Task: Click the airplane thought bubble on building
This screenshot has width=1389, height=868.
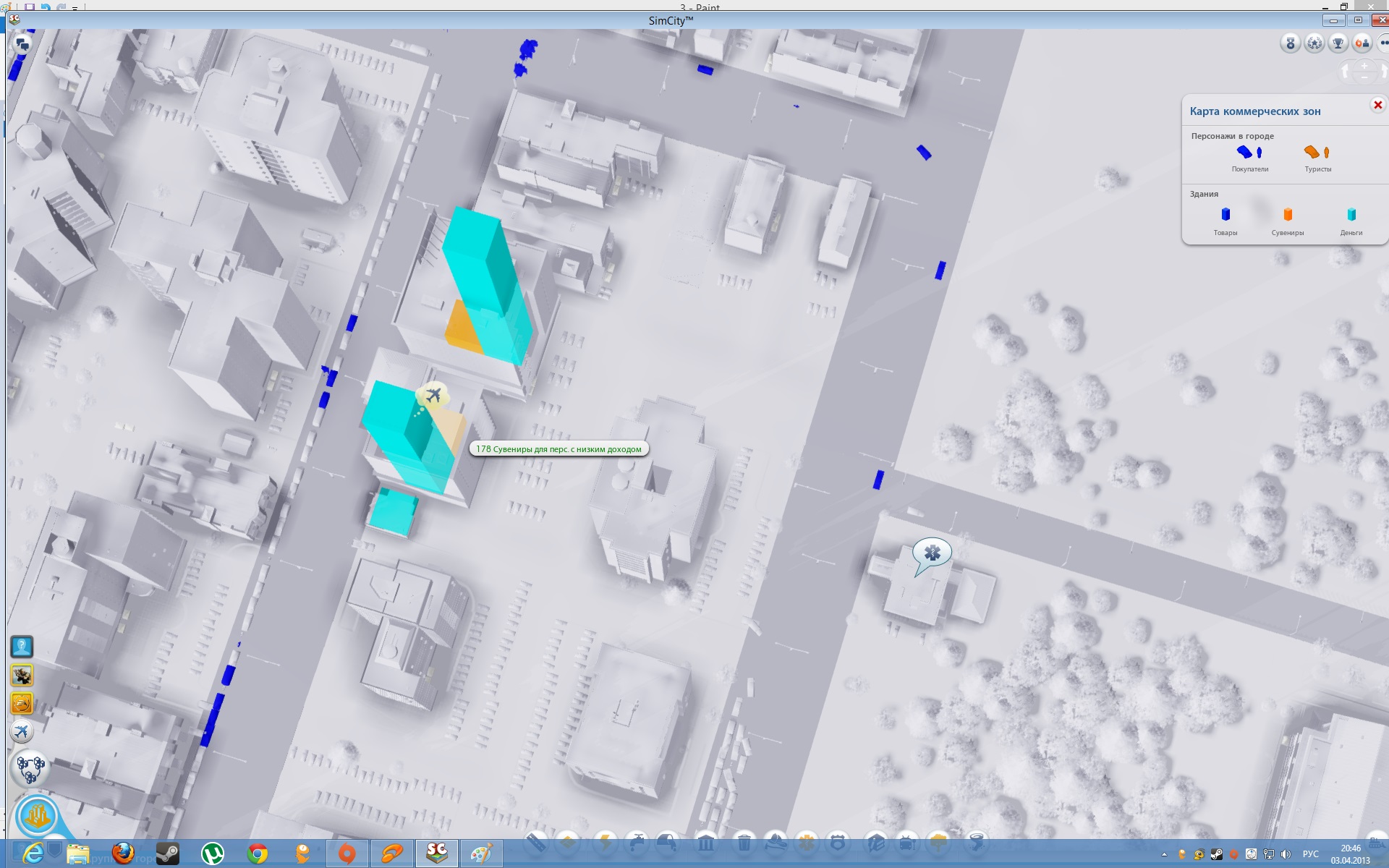Action: (433, 396)
